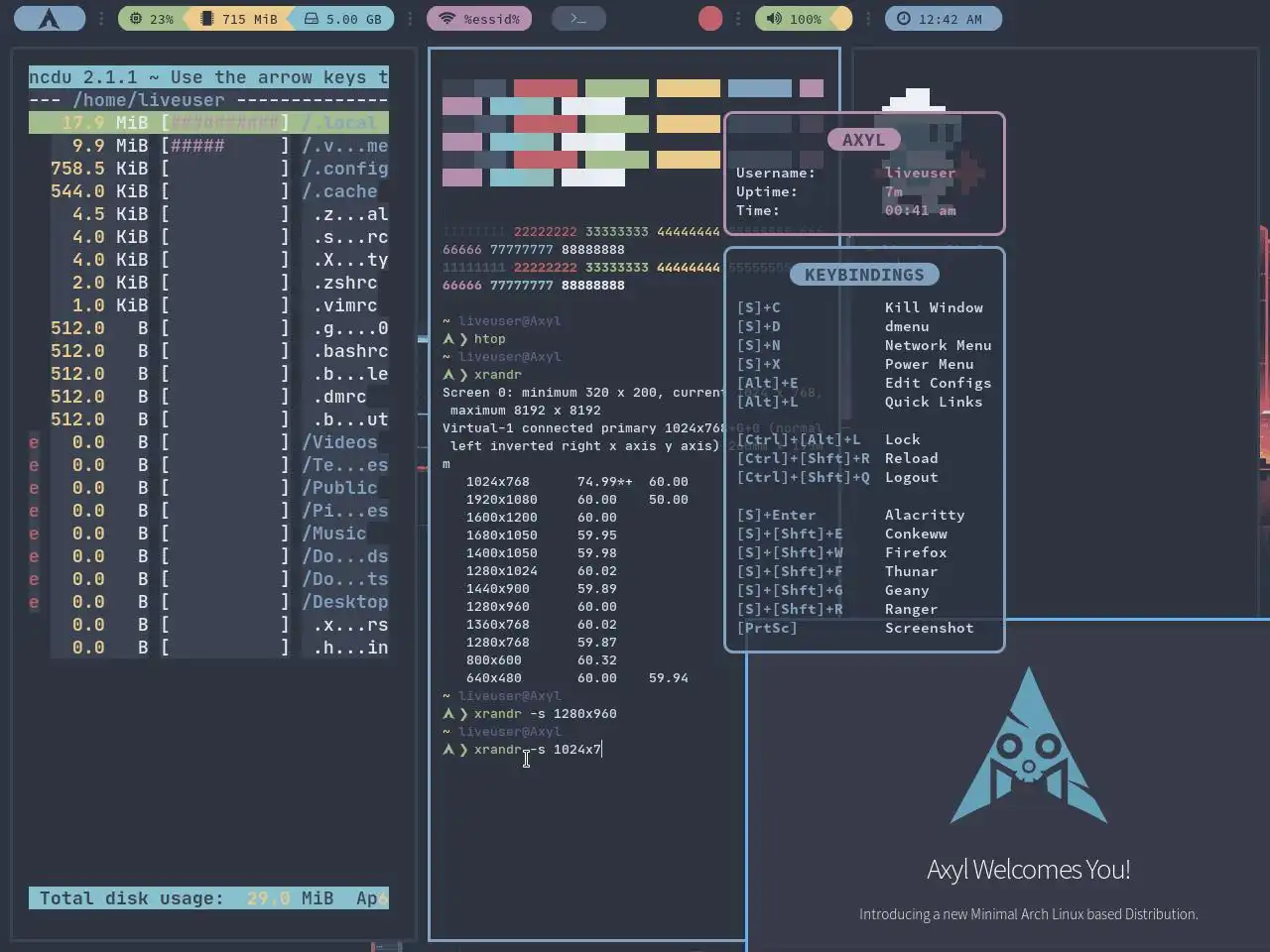Screen dimensions: 1270x952
Task: Select the /Music directory in ncdu
Action: (208, 534)
